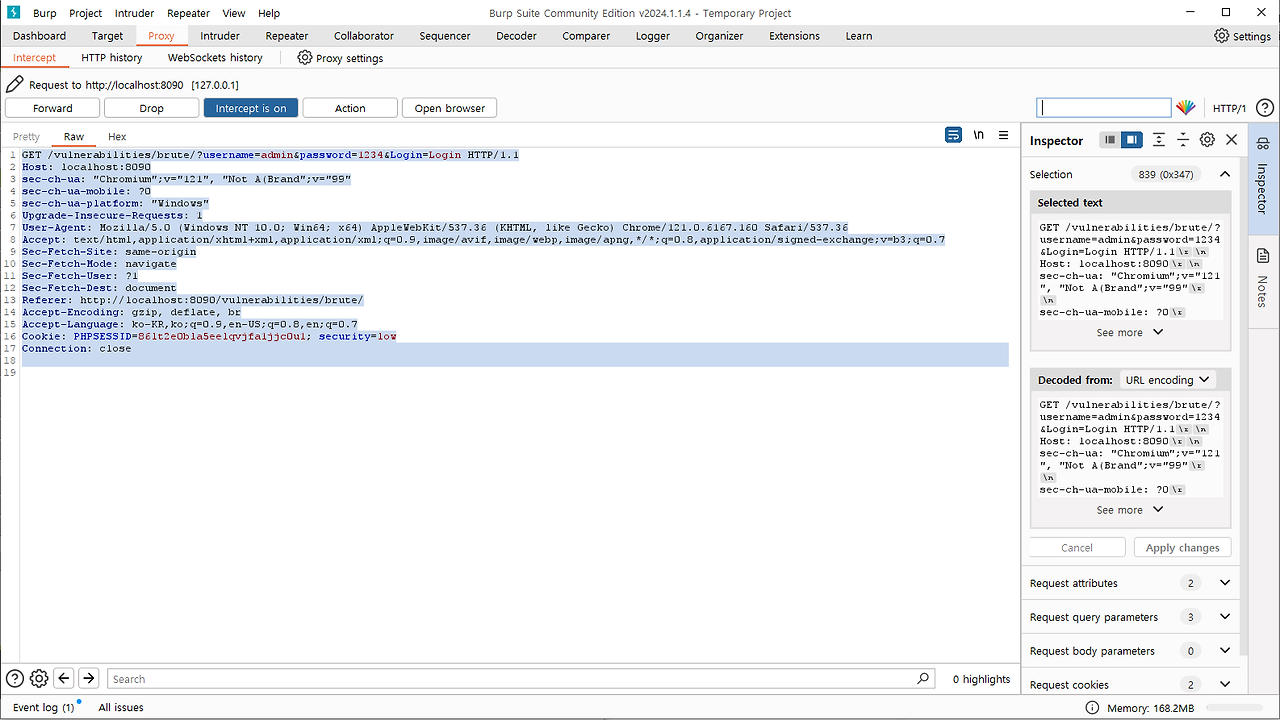Viewport: 1280px width, 720px height.
Task: Focus the top-right comment text field
Action: 1104,108
